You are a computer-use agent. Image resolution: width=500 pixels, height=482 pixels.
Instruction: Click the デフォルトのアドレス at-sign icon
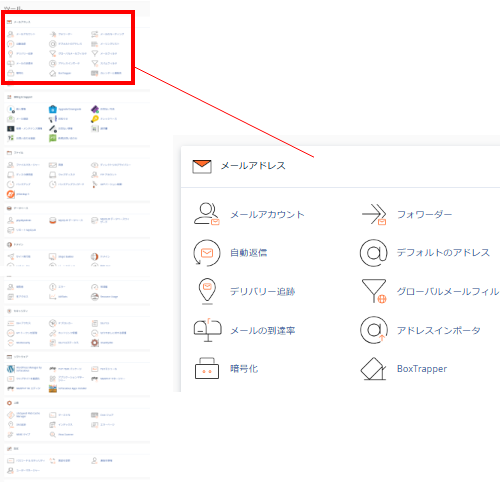pyautogui.click(x=374, y=253)
